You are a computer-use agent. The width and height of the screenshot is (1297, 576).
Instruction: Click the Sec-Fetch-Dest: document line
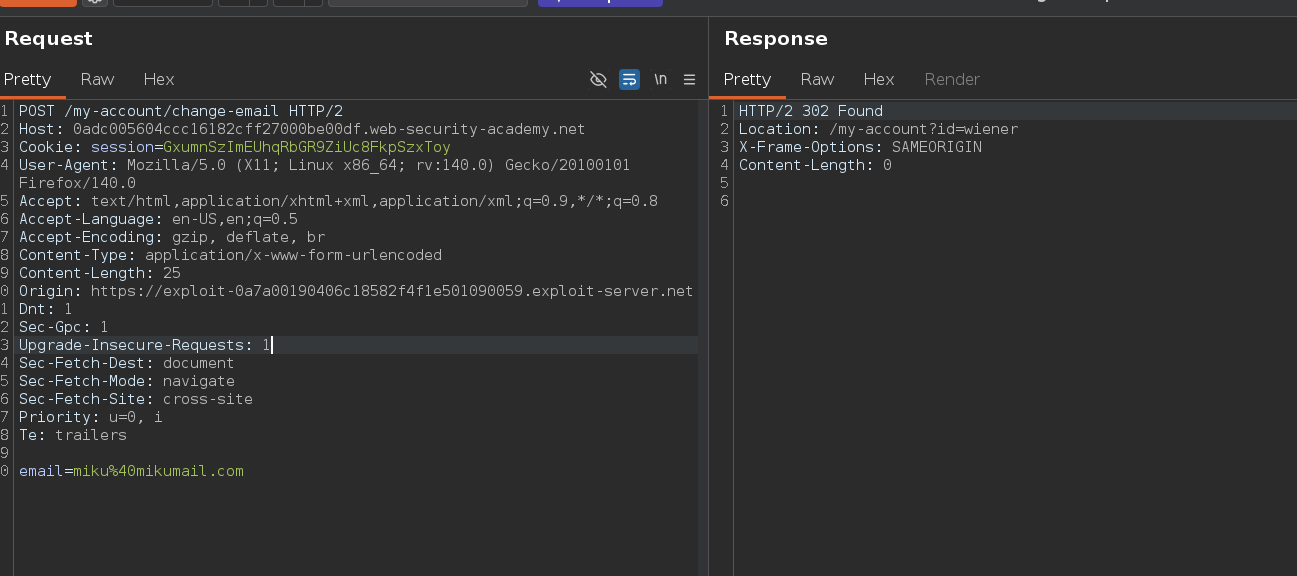click(126, 363)
